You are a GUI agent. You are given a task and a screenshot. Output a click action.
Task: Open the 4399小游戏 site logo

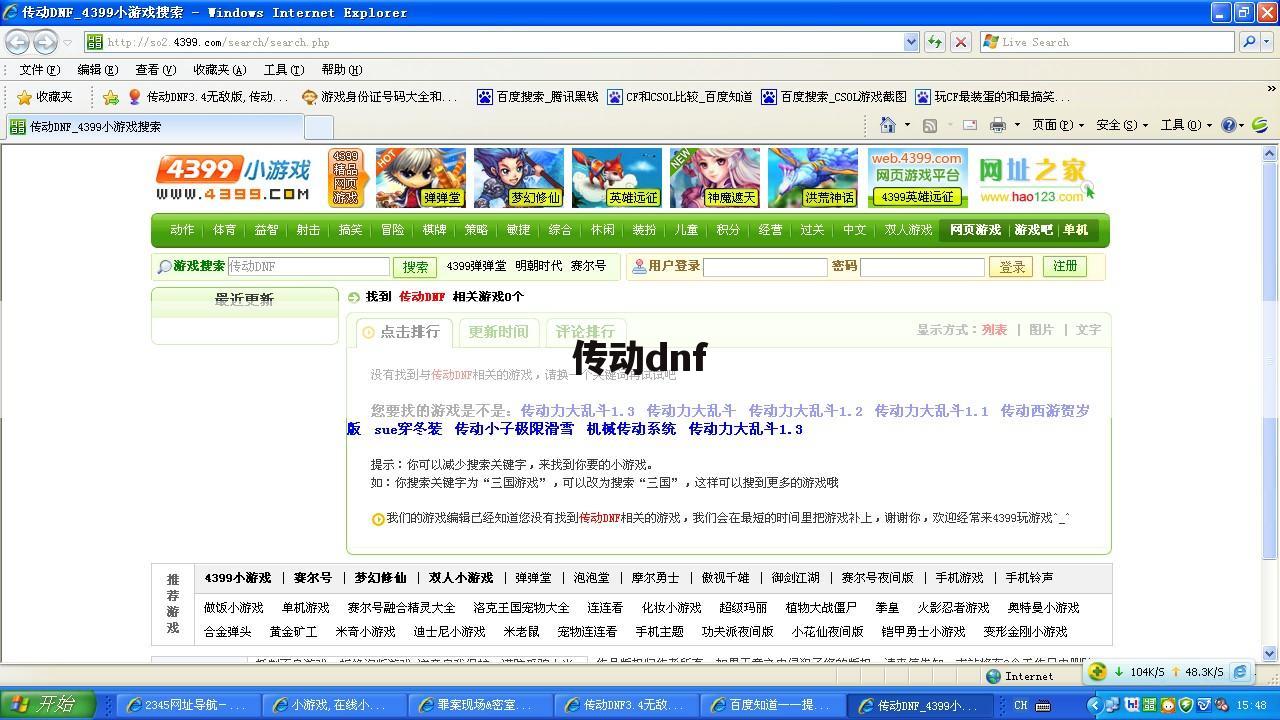234,179
